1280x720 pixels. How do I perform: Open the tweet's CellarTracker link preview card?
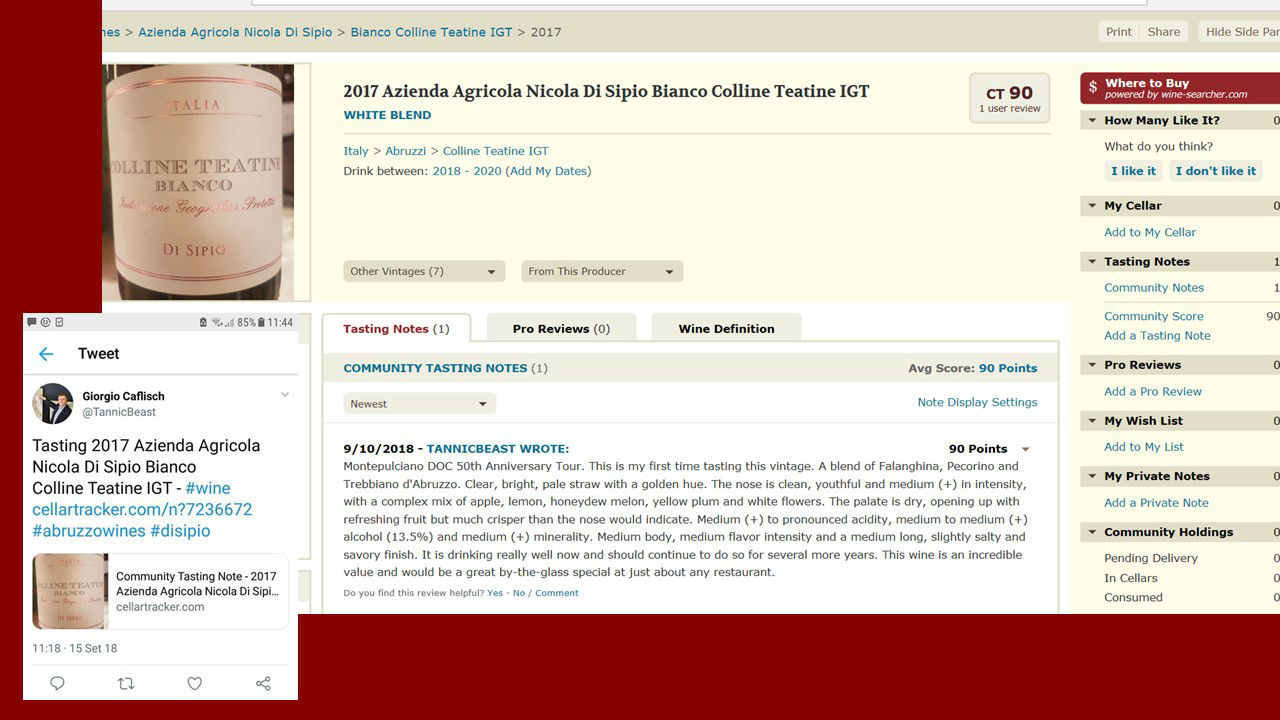[x=160, y=591]
